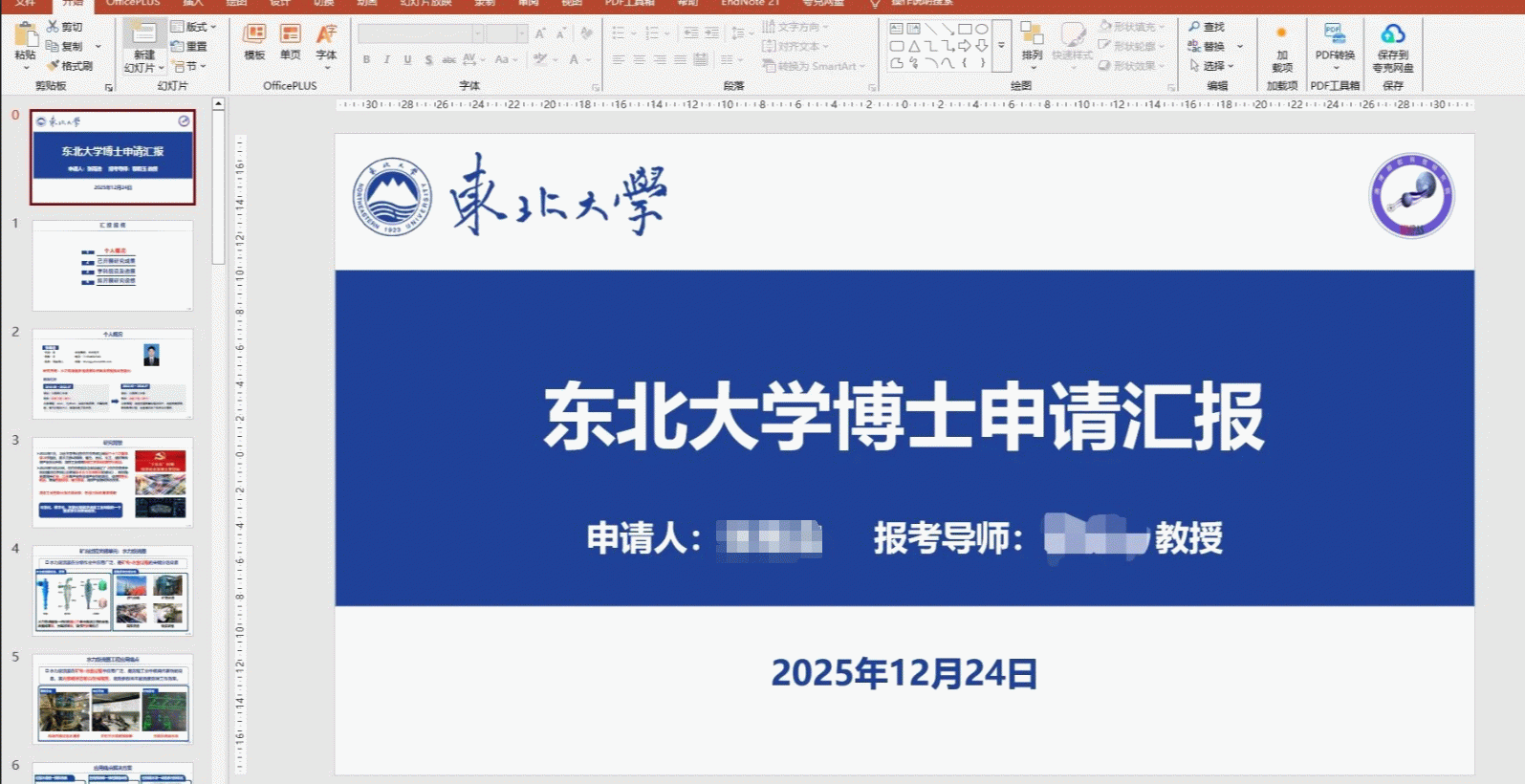Select the oval shape in shapes gallery
This screenshot has width=1525, height=784.
(982, 29)
